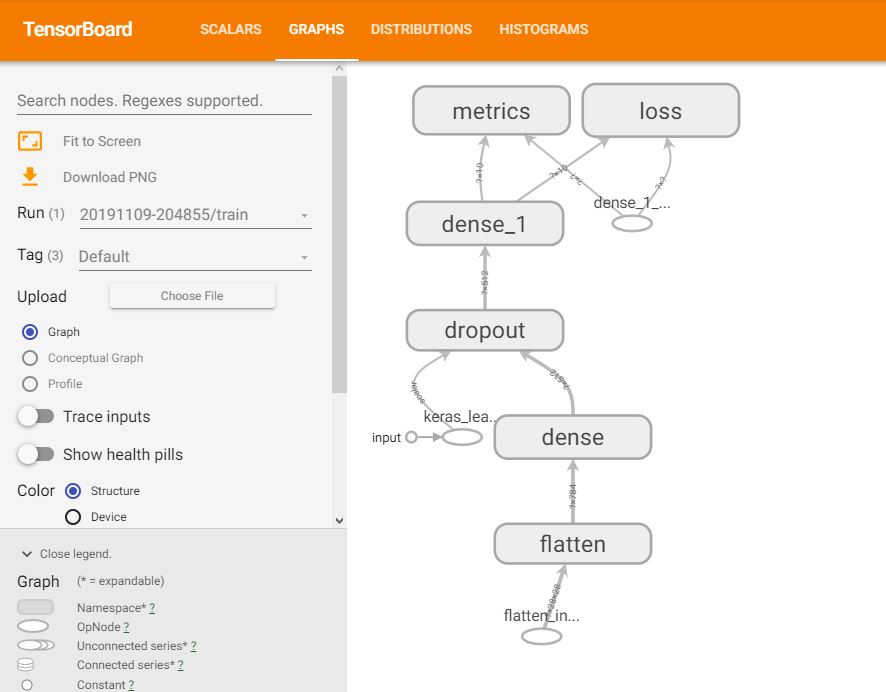Open the Constant help question mark
Viewport: 886px width, 692px height.
point(131,685)
